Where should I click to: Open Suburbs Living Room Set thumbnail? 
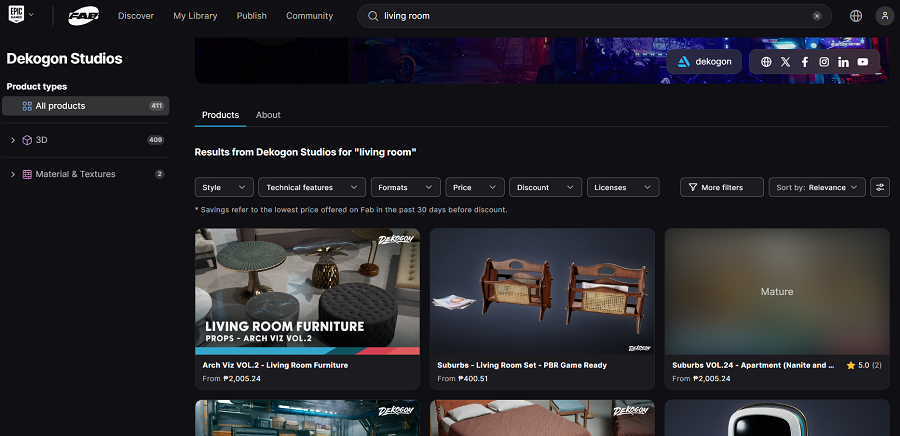coord(542,291)
